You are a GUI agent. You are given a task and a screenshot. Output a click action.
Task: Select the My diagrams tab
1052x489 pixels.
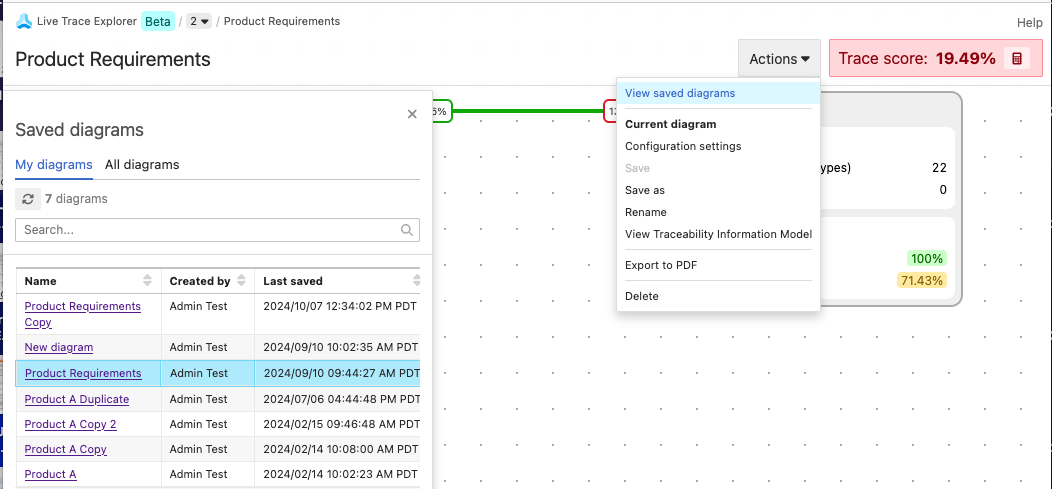point(54,165)
